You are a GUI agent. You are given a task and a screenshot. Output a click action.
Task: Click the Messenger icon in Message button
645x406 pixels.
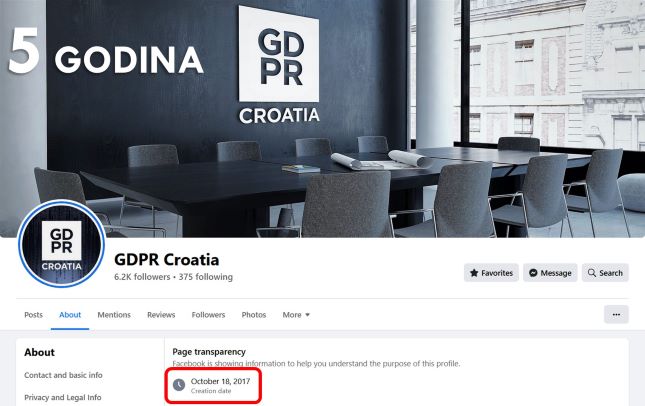tap(533, 273)
